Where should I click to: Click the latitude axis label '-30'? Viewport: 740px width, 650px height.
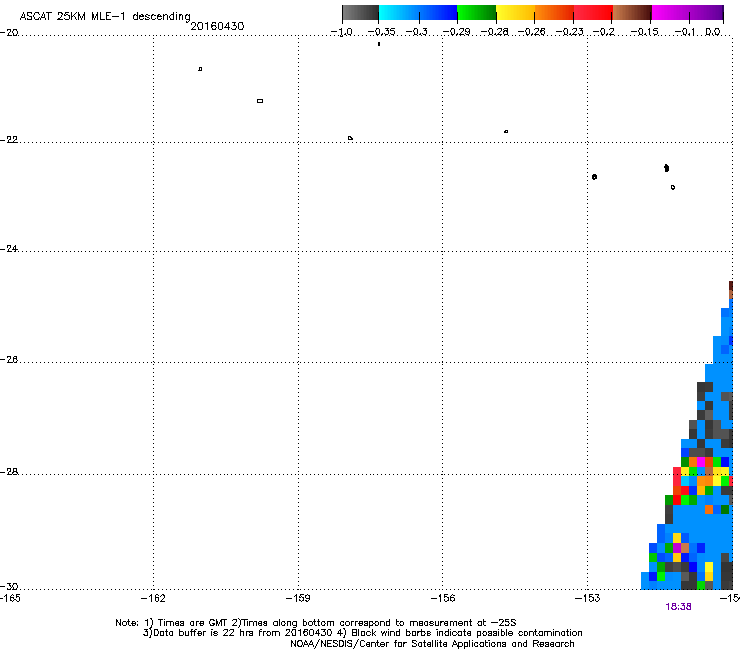(x=9, y=587)
